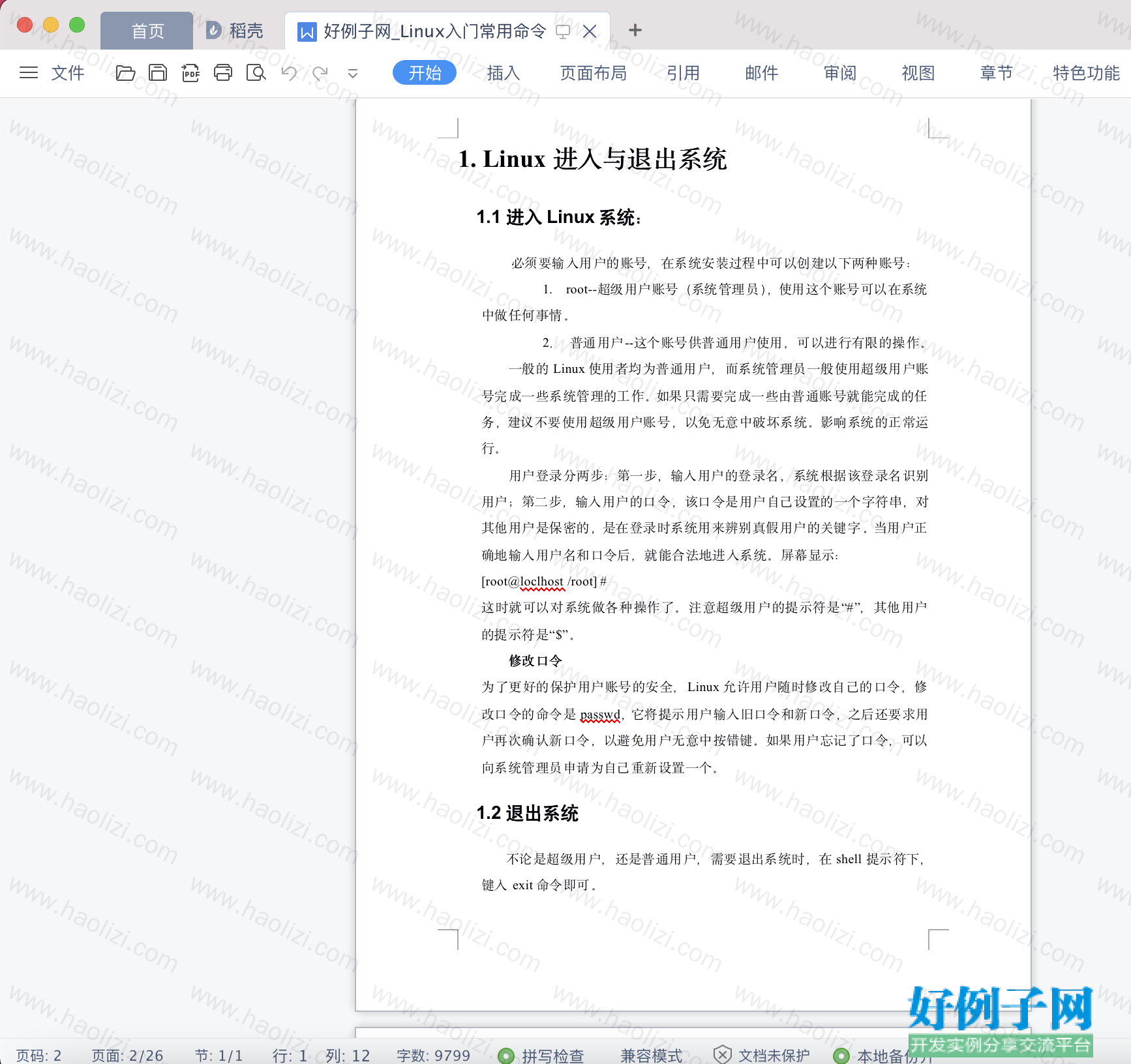Expand the quick access toolbar dropdown
The image size is (1131, 1064).
[x=353, y=74]
